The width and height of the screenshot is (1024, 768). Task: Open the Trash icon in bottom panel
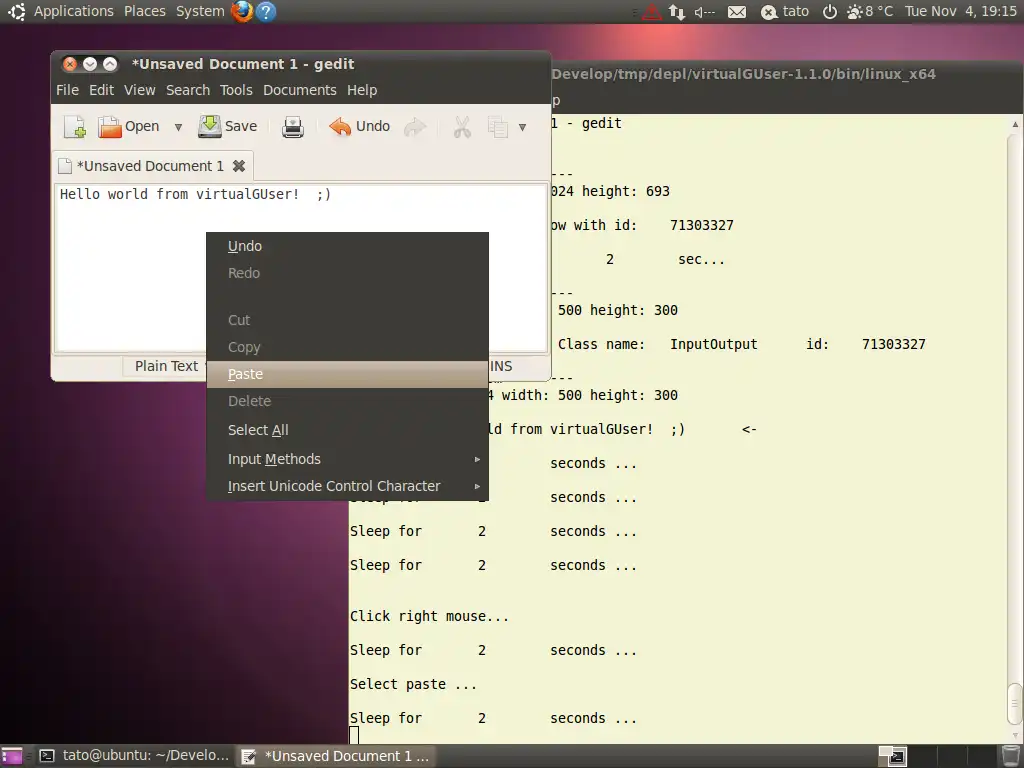point(1010,756)
